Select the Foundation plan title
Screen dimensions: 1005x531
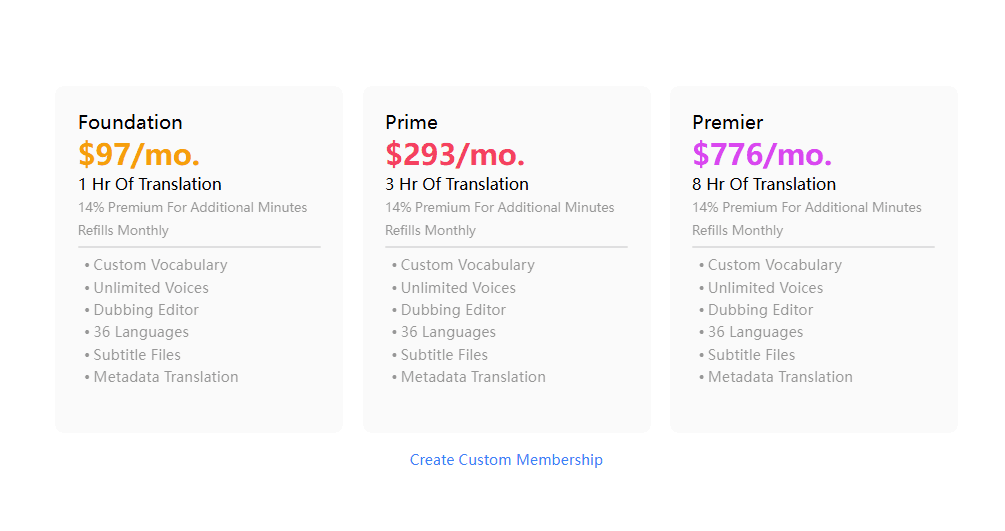click(x=130, y=123)
